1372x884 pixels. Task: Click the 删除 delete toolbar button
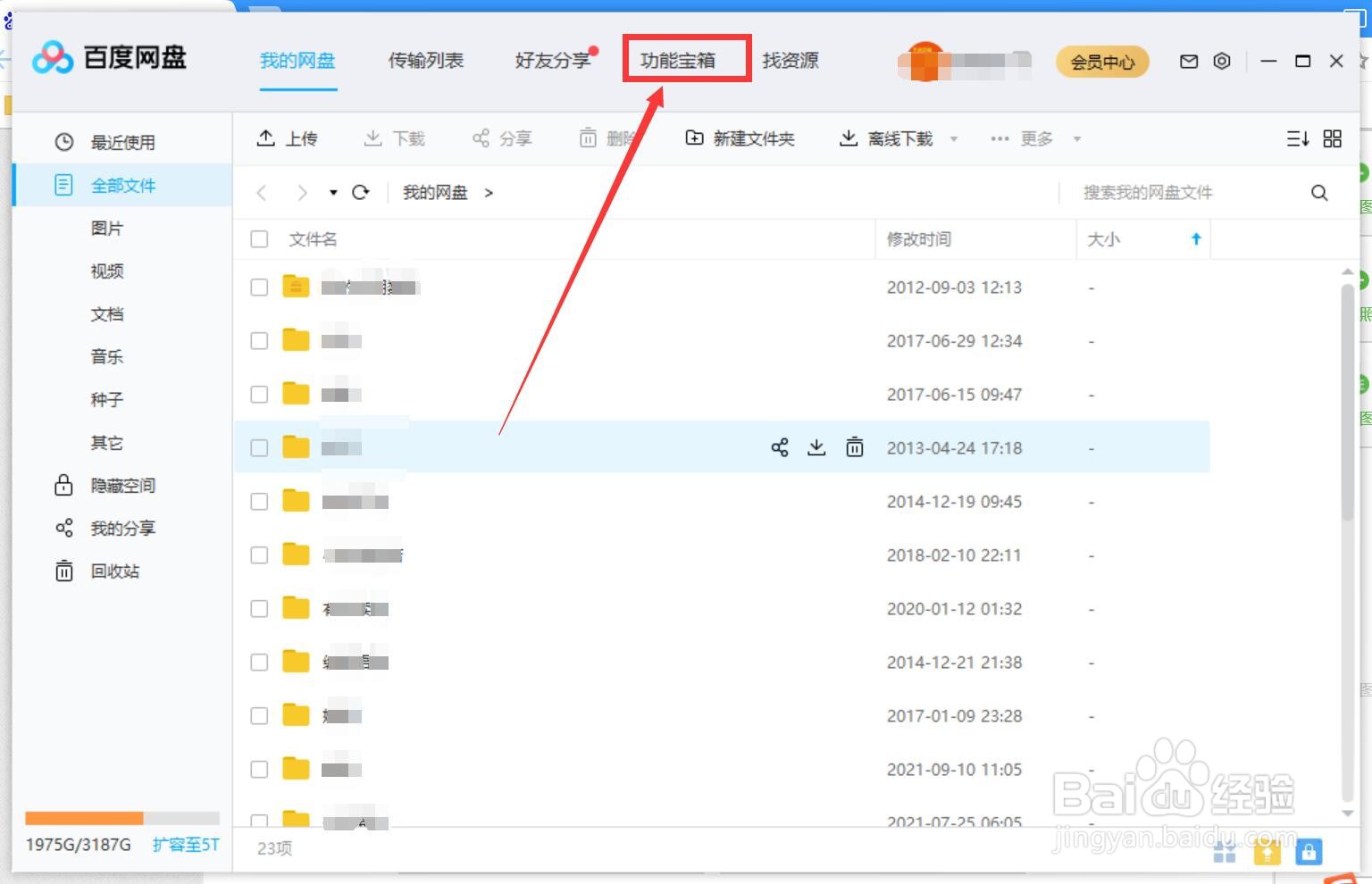click(607, 138)
